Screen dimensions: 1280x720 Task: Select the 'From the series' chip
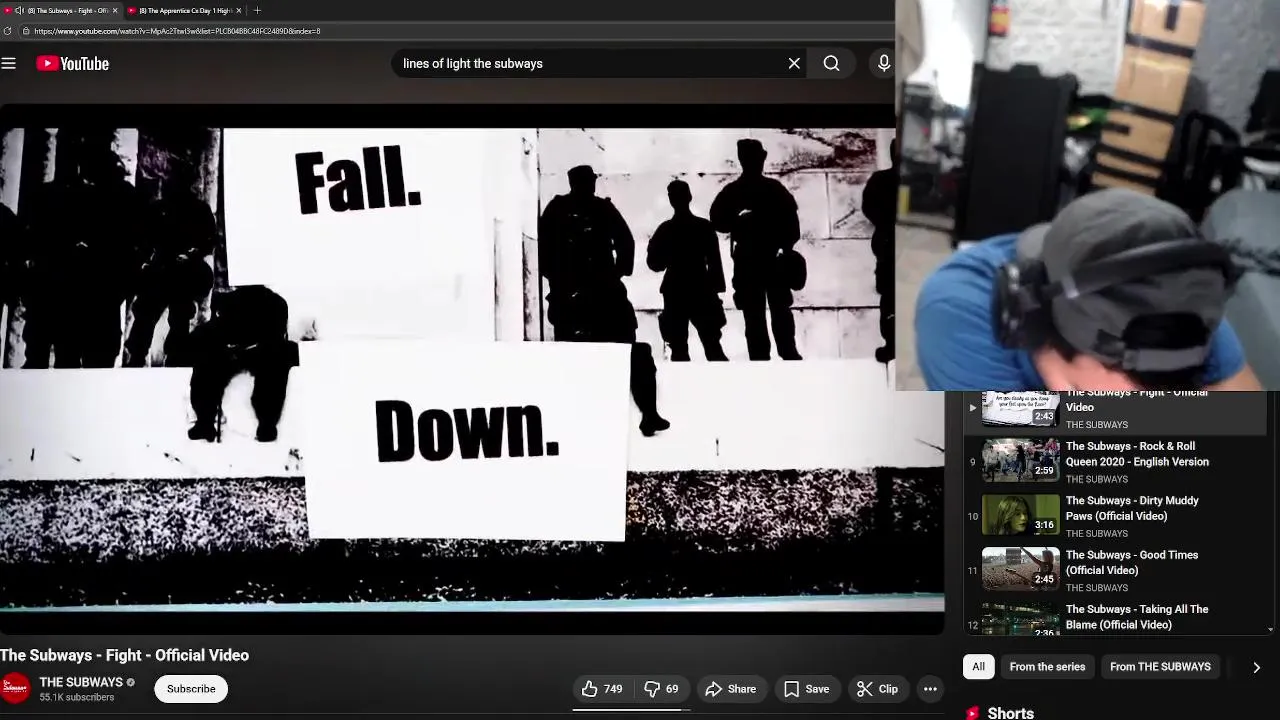pos(1047,667)
